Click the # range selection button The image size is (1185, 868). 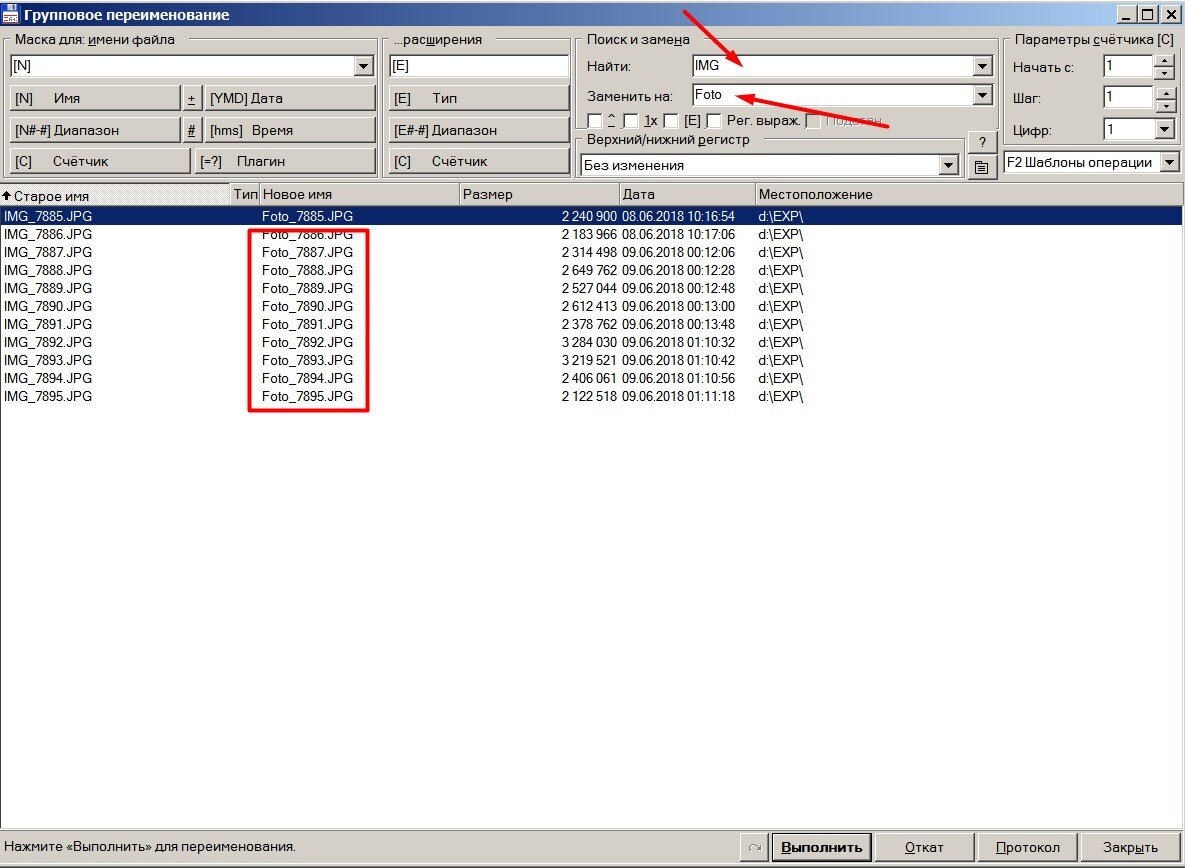pyautogui.click(x=191, y=130)
